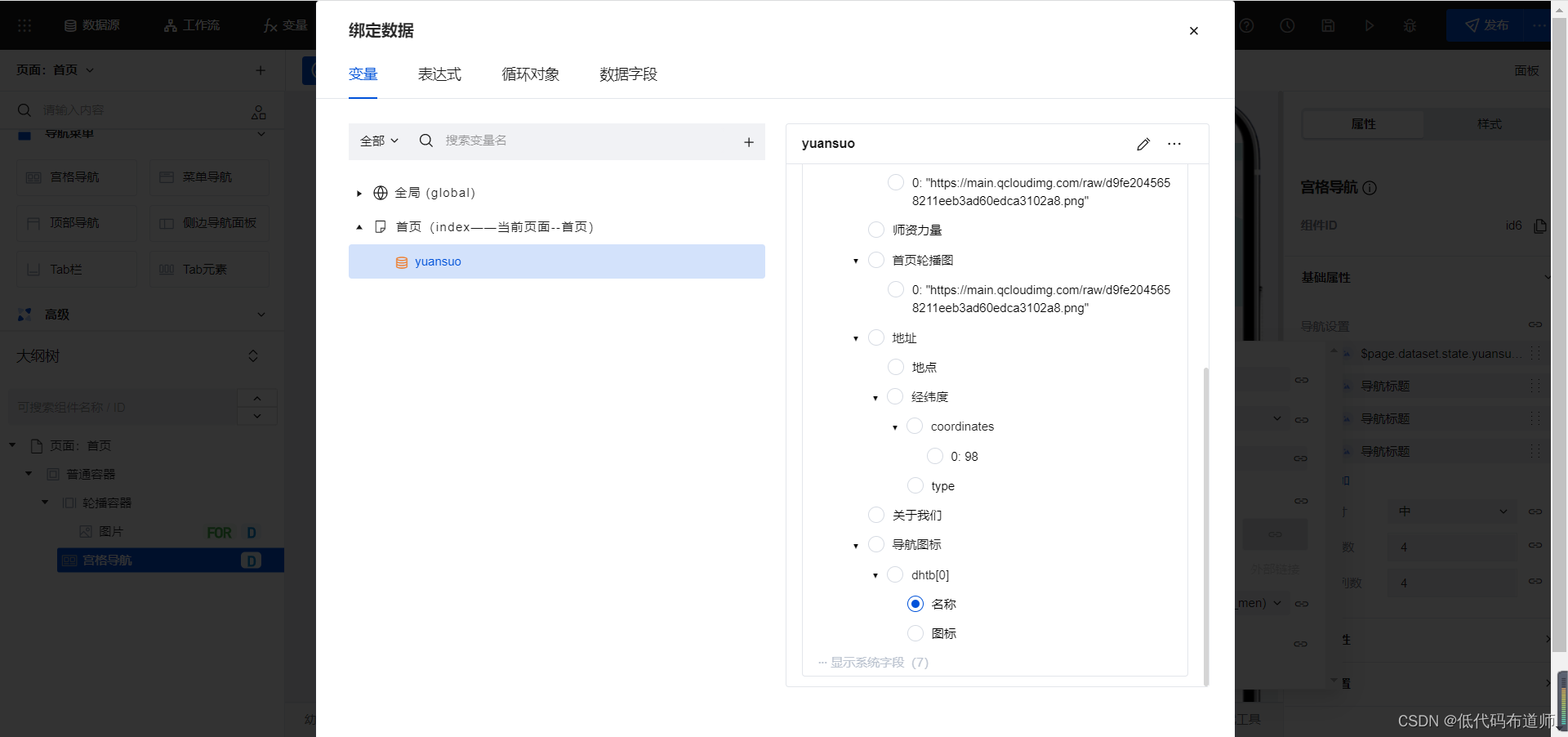This screenshot has width=1568, height=737.
Task: Select the 师资力量 radio button
Action: click(875, 230)
